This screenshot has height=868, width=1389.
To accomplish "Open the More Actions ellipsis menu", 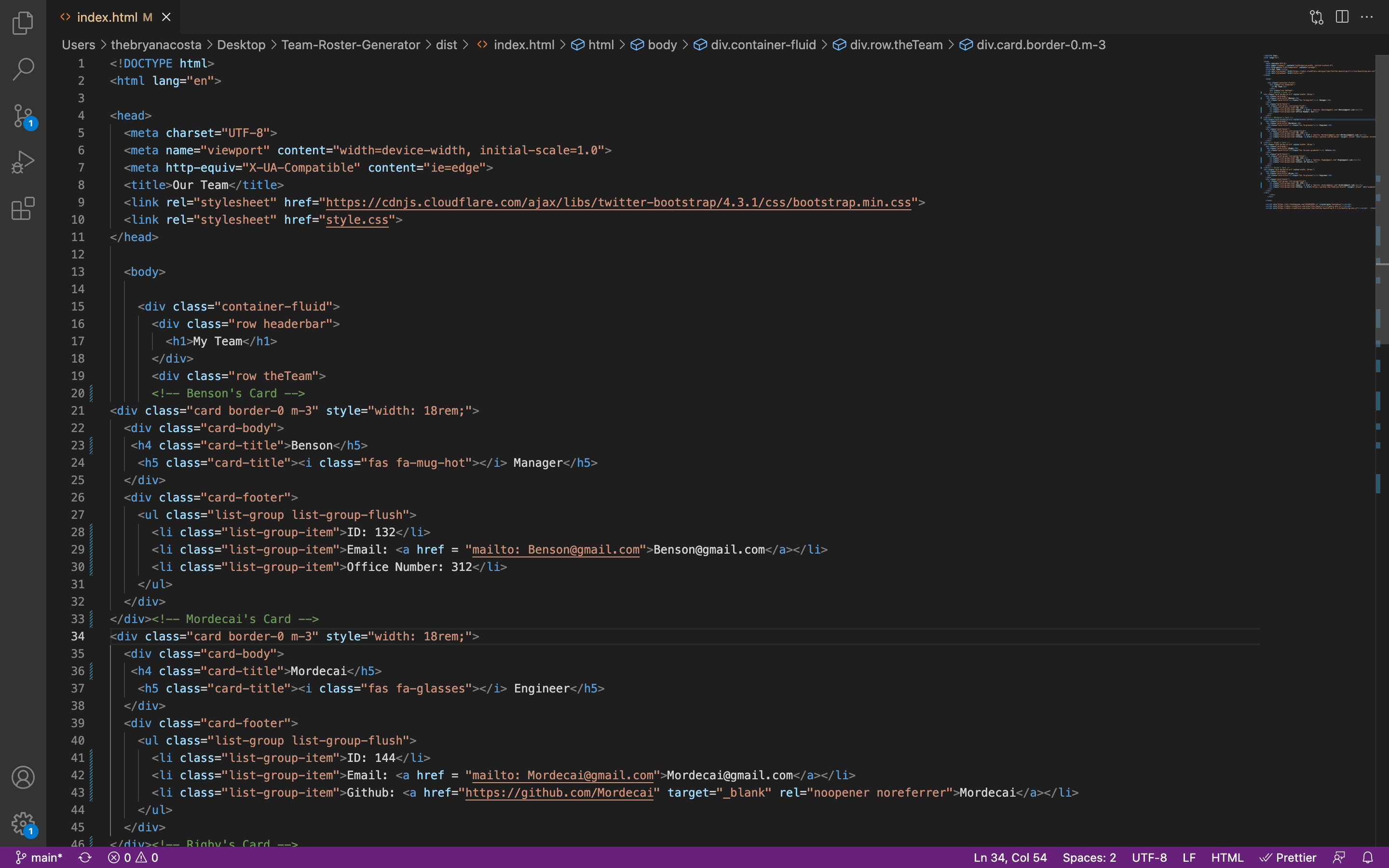I will coord(1368,17).
